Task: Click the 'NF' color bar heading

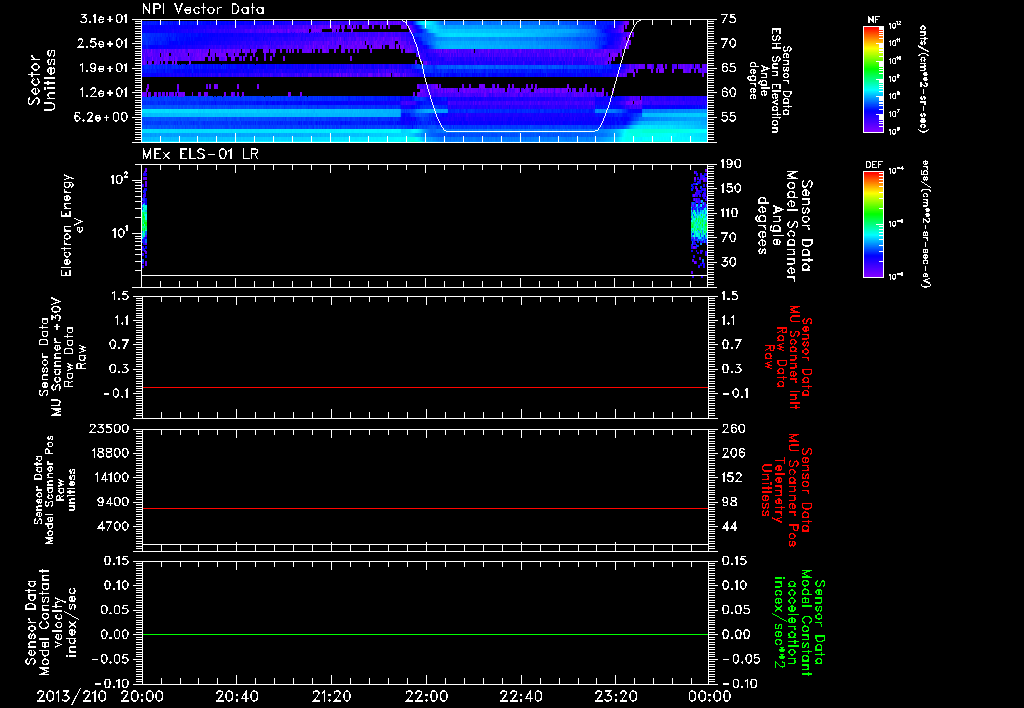Action: (x=874, y=20)
